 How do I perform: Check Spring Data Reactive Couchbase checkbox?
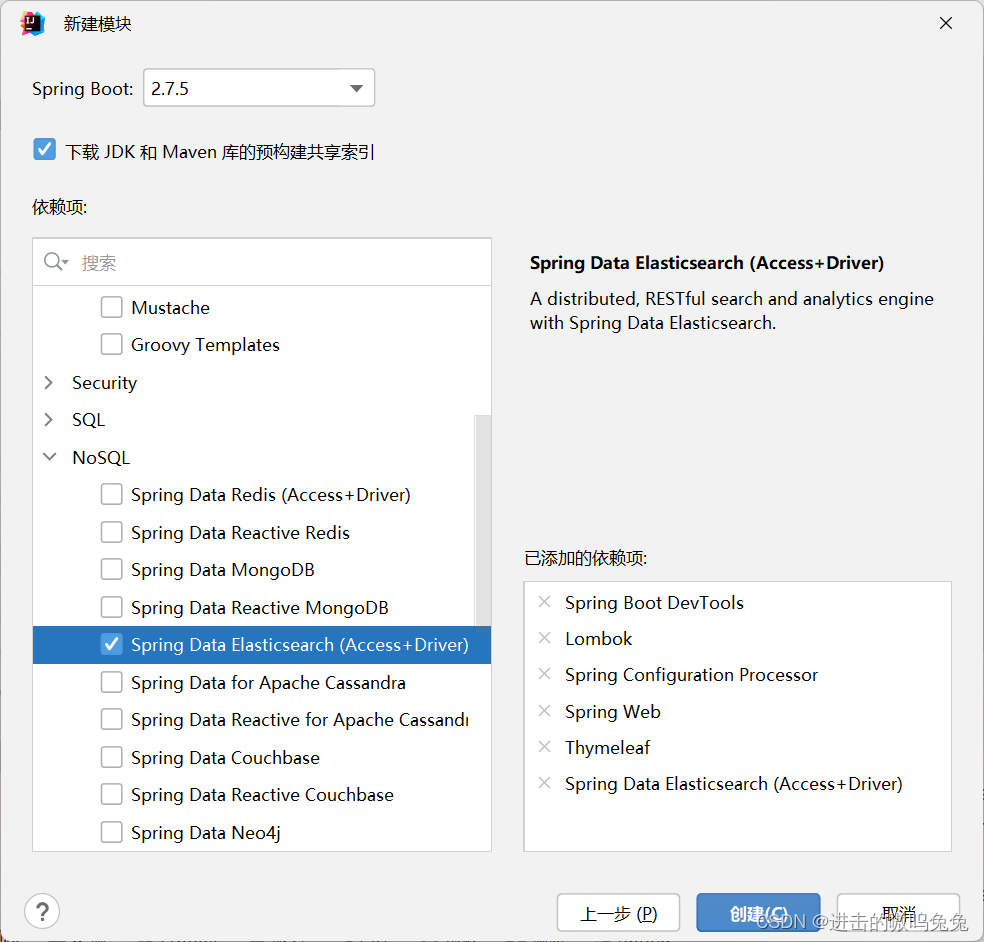coord(112,795)
